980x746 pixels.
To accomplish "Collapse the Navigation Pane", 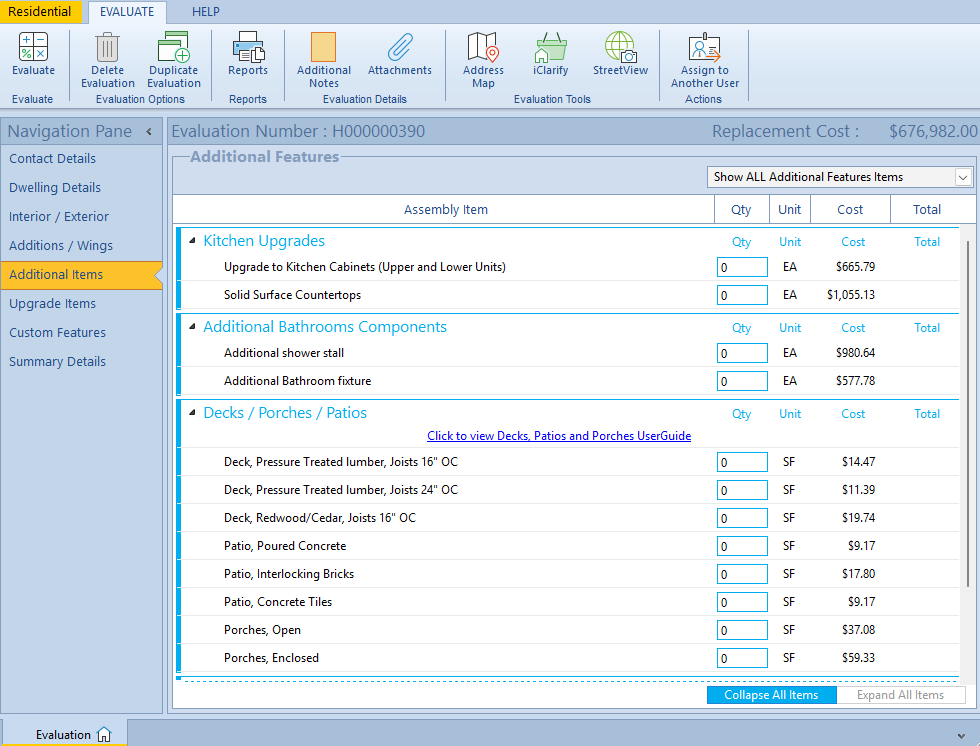I will point(149,132).
